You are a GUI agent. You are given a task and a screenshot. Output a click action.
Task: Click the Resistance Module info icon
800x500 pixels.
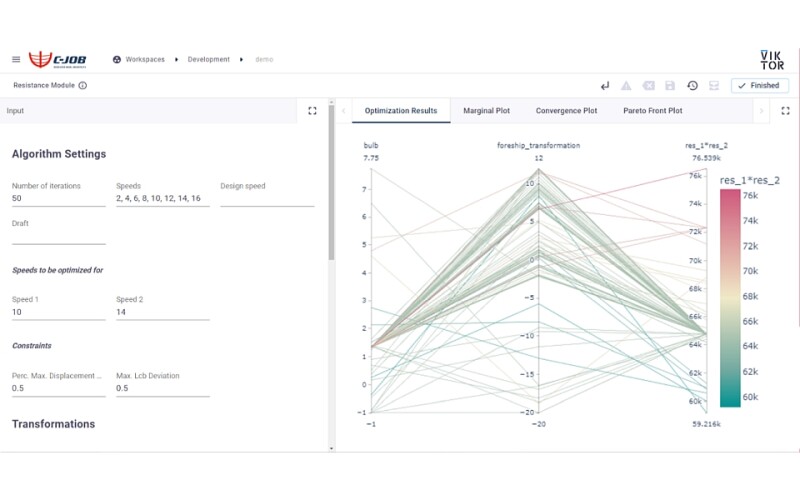tap(82, 86)
